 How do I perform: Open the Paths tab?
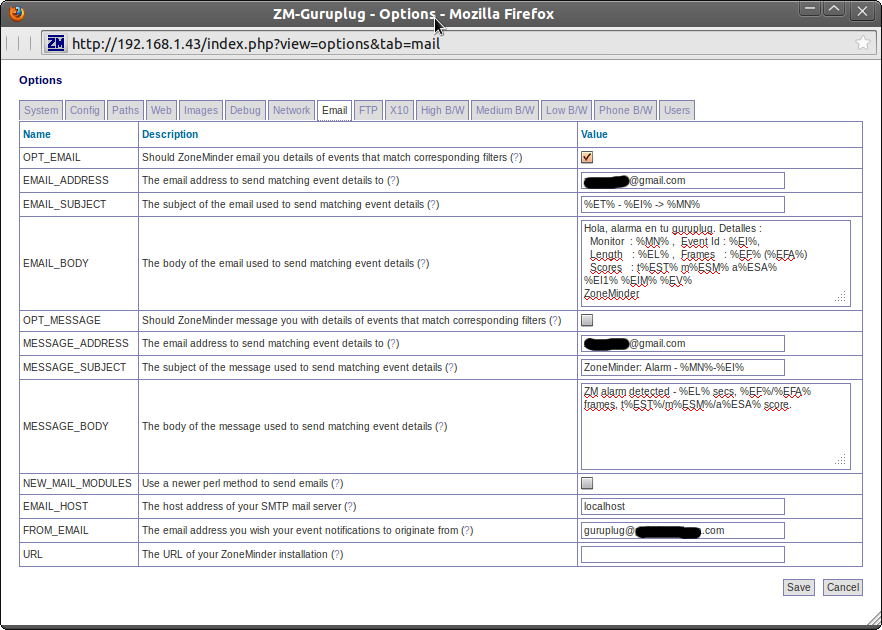point(125,110)
